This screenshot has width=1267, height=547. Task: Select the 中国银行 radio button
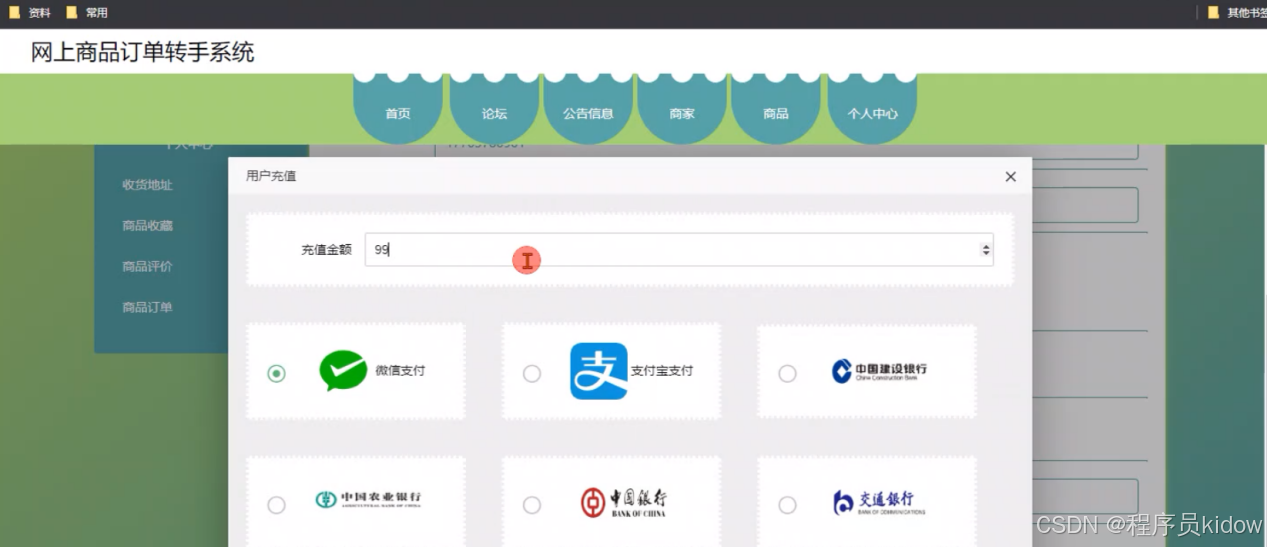tap(532, 505)
